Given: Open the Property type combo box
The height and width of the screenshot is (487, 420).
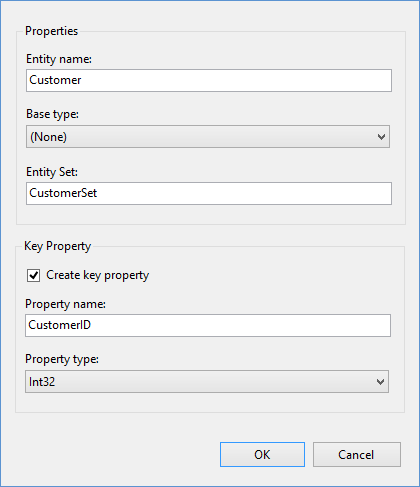Looking at the screenshot, I should (x=207, y=381).
